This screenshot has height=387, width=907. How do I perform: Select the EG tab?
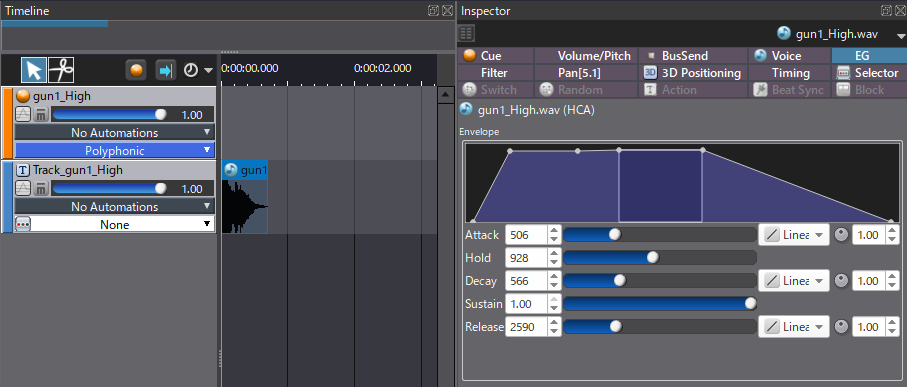[x=869, y=56]
